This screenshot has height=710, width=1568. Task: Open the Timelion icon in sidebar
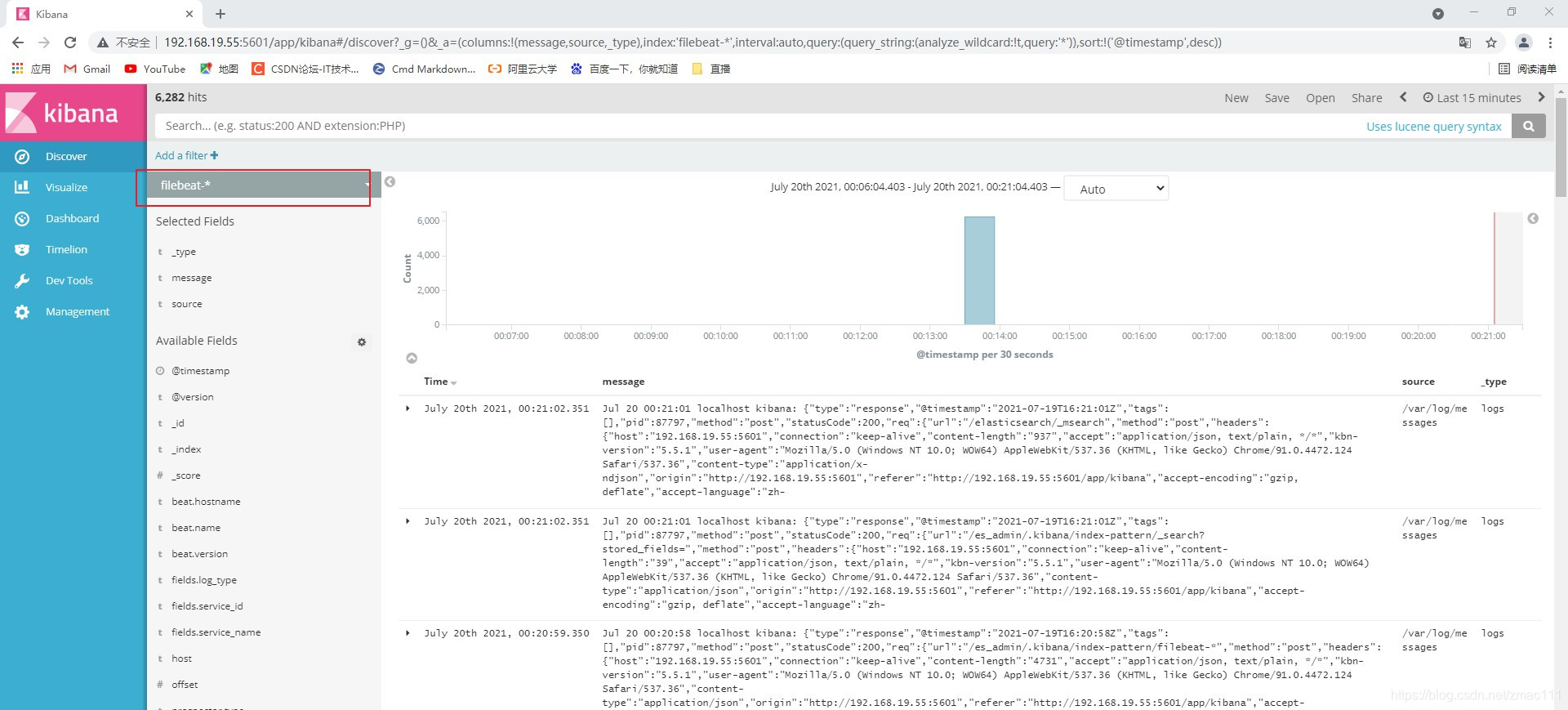(22, 249)
